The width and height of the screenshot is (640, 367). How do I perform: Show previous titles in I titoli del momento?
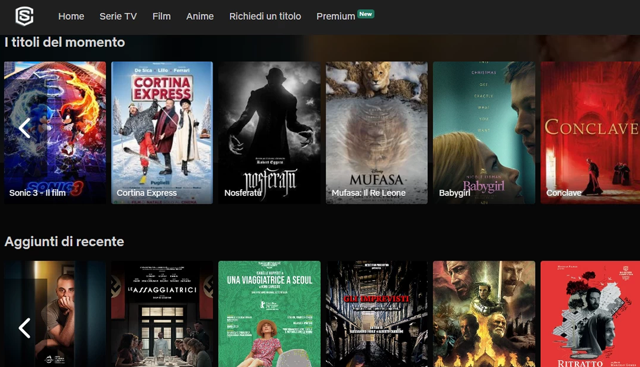(x=24, y=128)
